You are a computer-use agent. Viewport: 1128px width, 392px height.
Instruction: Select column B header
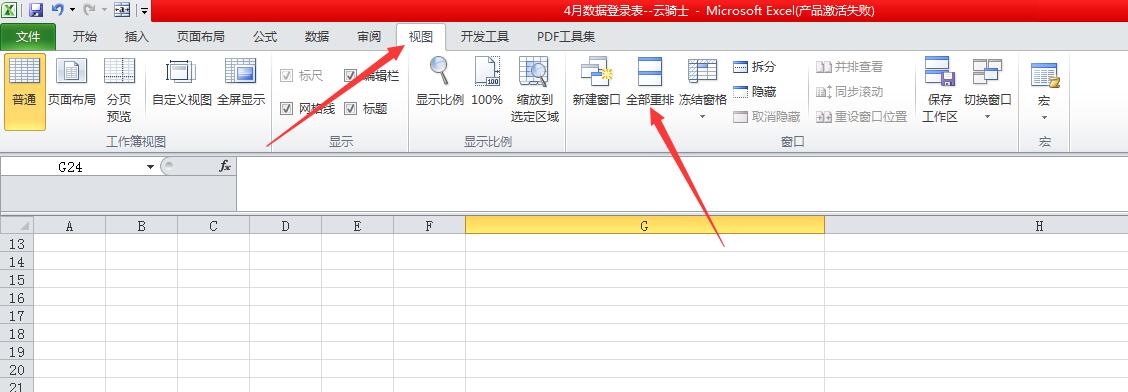pyautogui.click(x=142, y=225)
